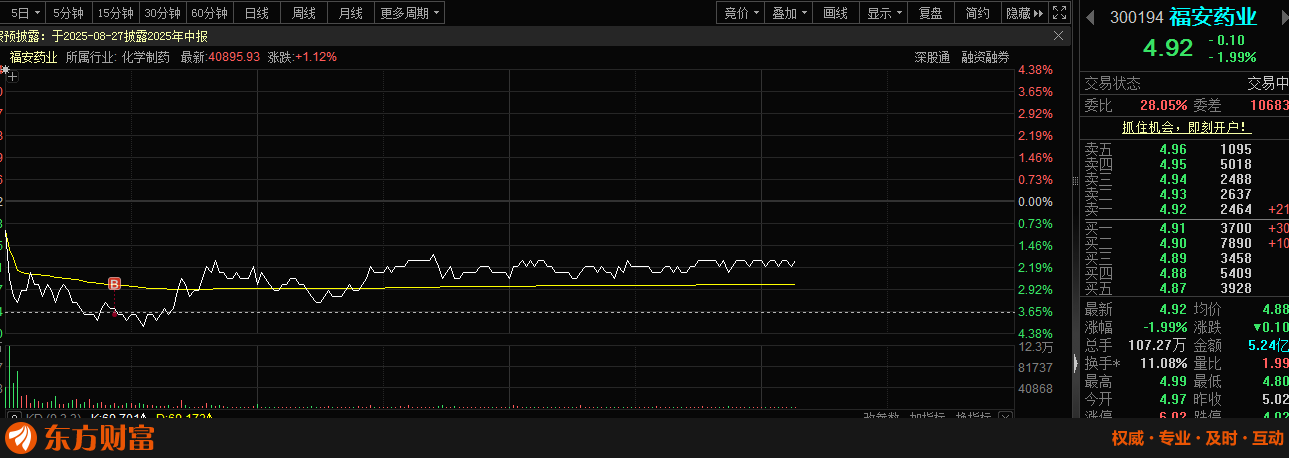Select the 卖四 4.95 order row
The image size is (1289, 458).
pyautogui.click(x=1186, y=165)
